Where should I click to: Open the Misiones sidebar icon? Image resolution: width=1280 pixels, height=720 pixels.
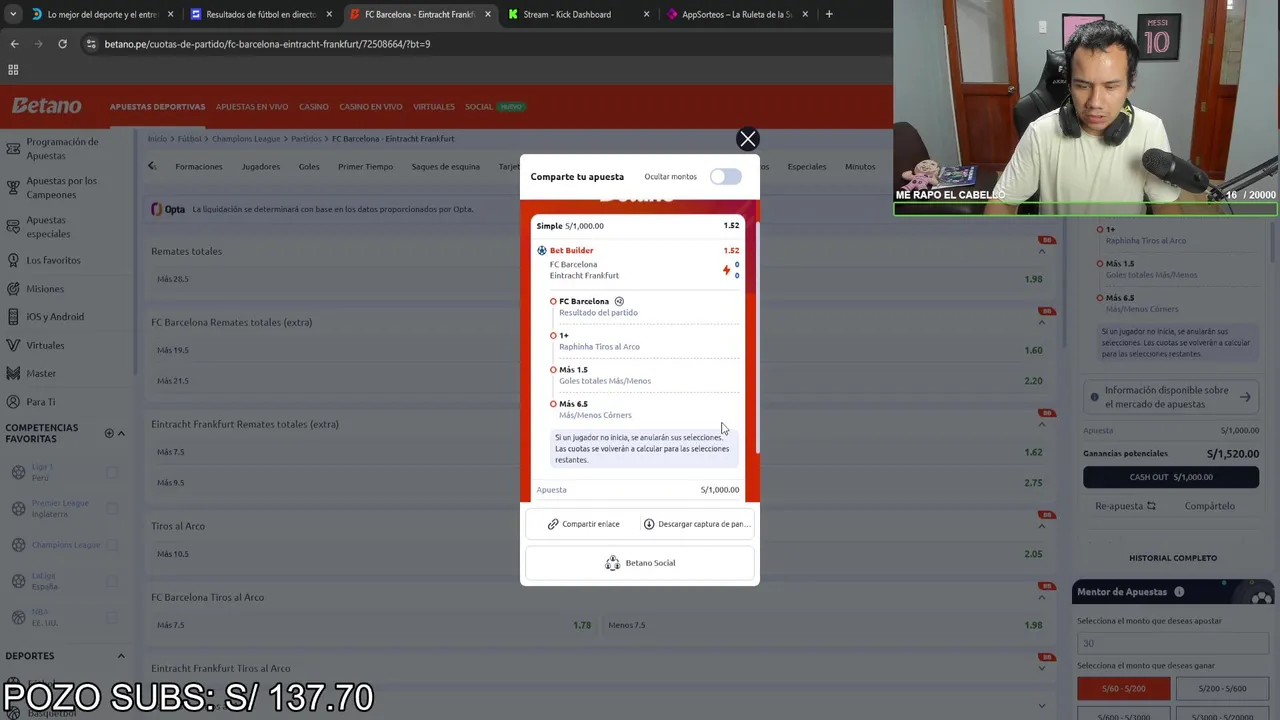click(13, 289)
